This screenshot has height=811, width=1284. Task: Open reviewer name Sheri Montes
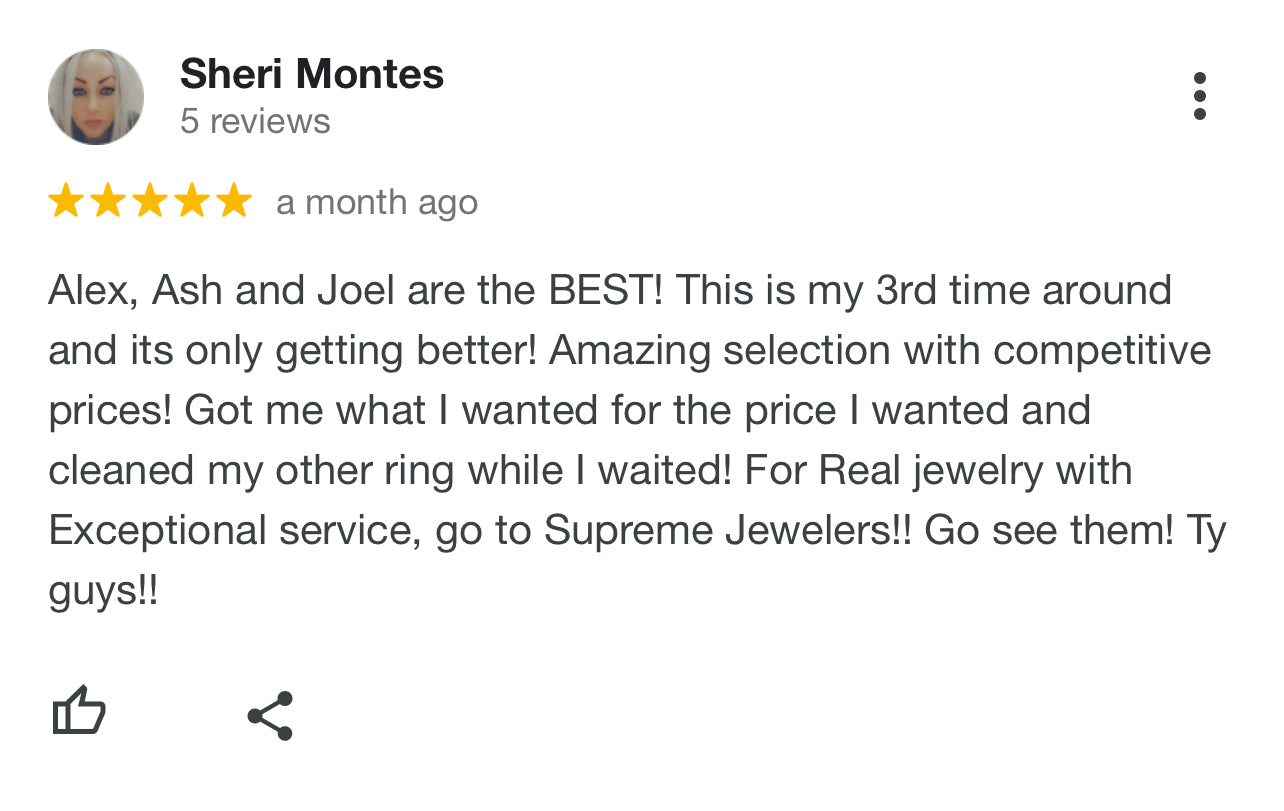point(312,74)
